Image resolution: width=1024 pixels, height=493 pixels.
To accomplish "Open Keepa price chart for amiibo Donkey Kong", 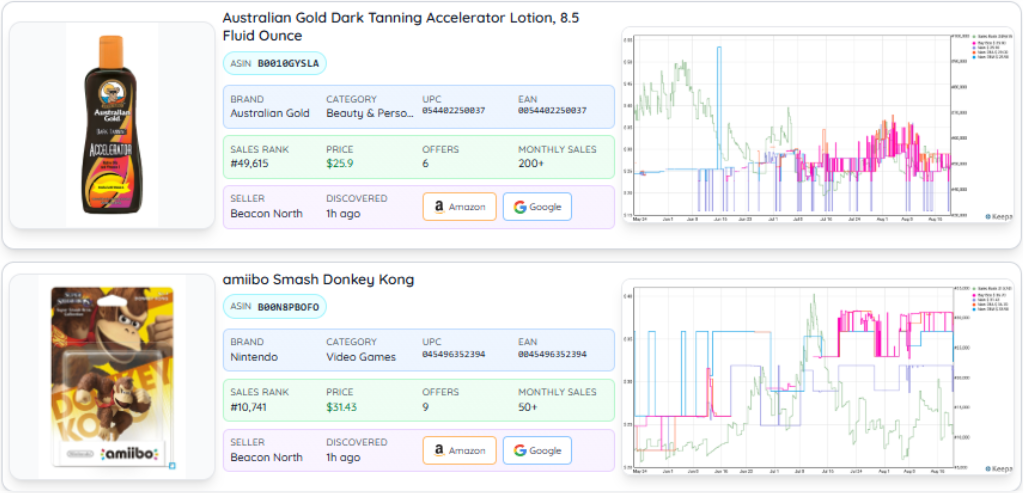I will [818, 376].
